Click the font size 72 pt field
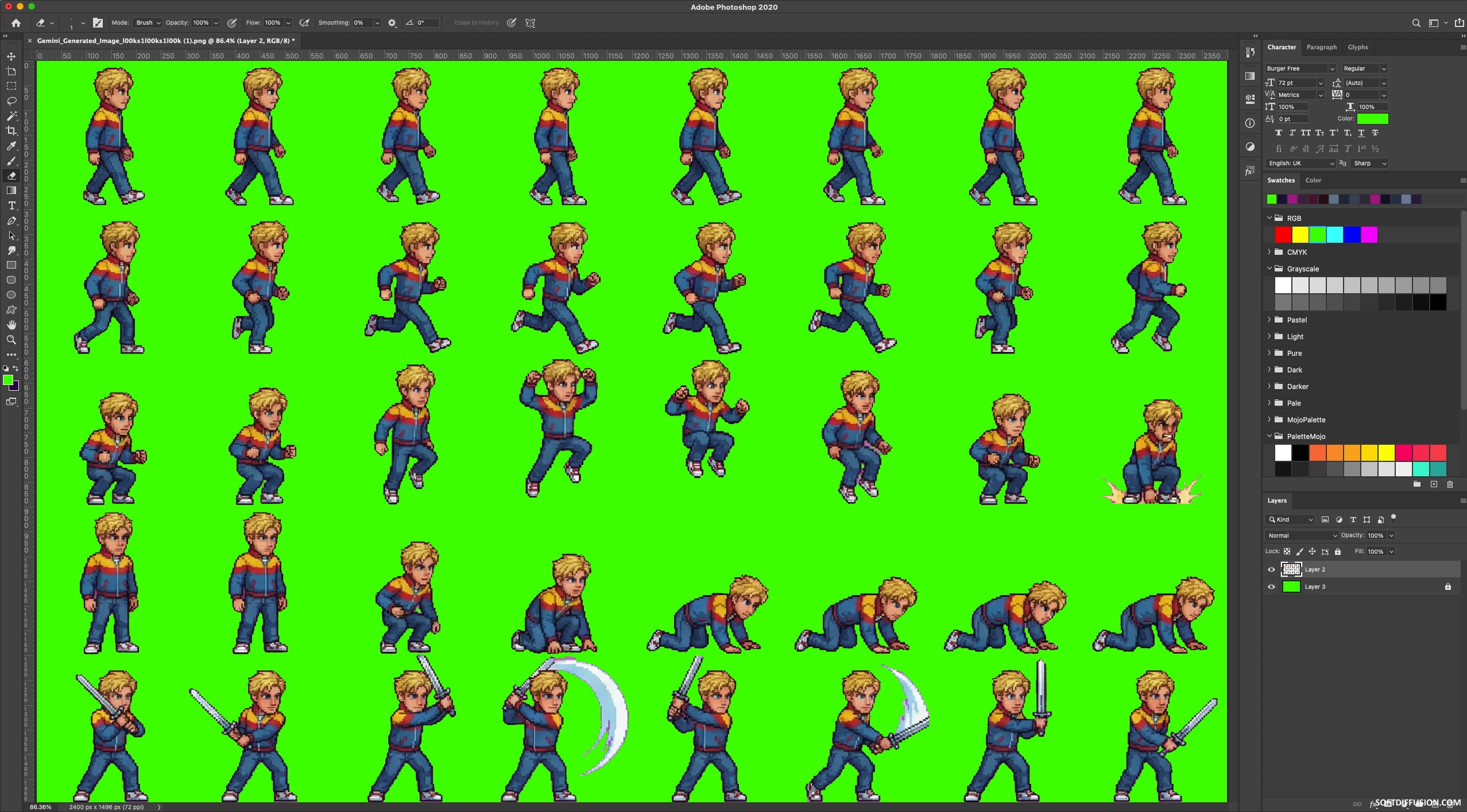The width and height of the screenshot is (1467, 812). point(1296,83)
